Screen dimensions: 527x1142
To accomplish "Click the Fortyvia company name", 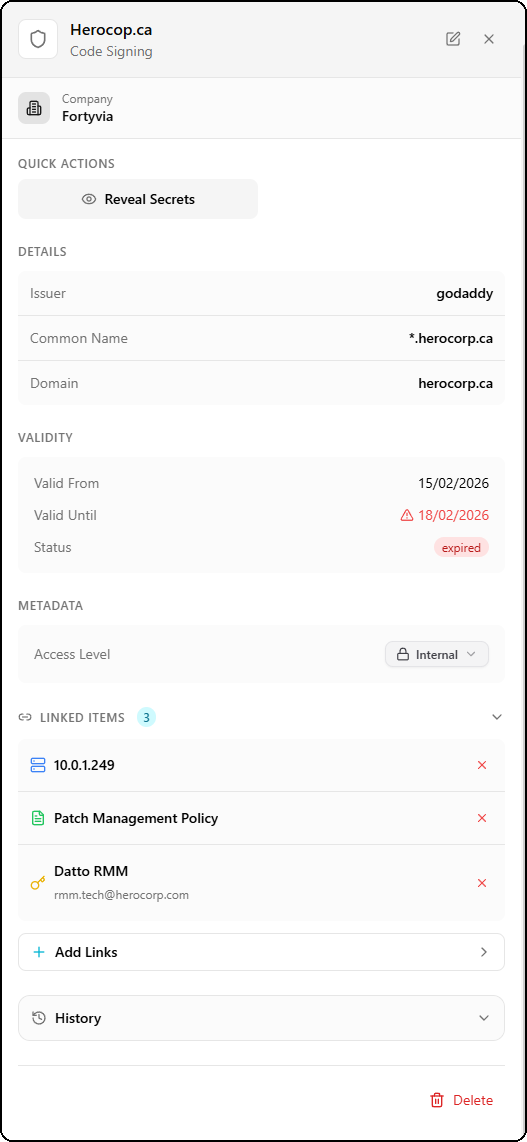I will coord(87,116).
